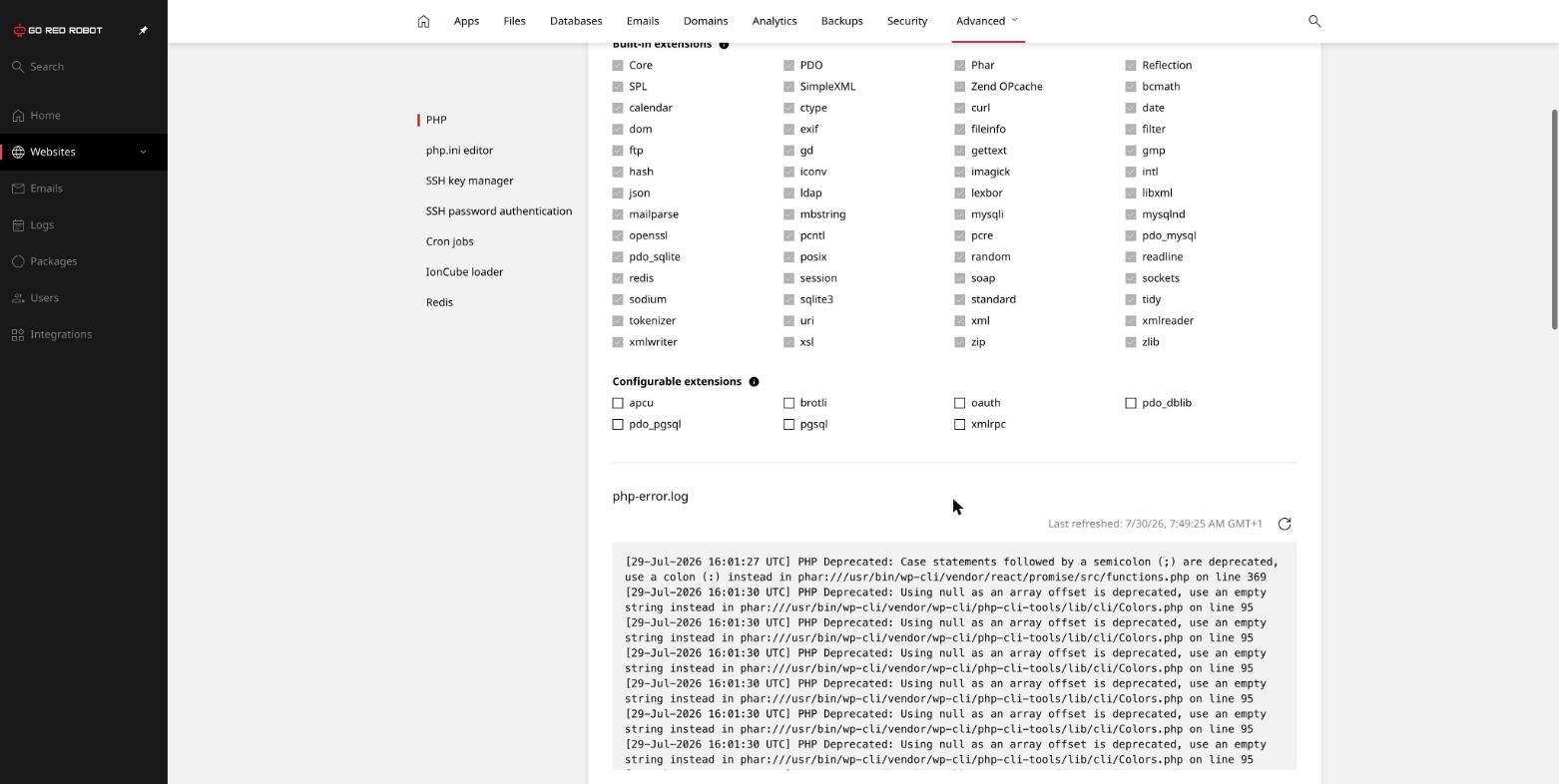Enable the apcu extension checkbox
Image resolution: width=1559 pixels, height=784 pixels.
tap(618, 403)
